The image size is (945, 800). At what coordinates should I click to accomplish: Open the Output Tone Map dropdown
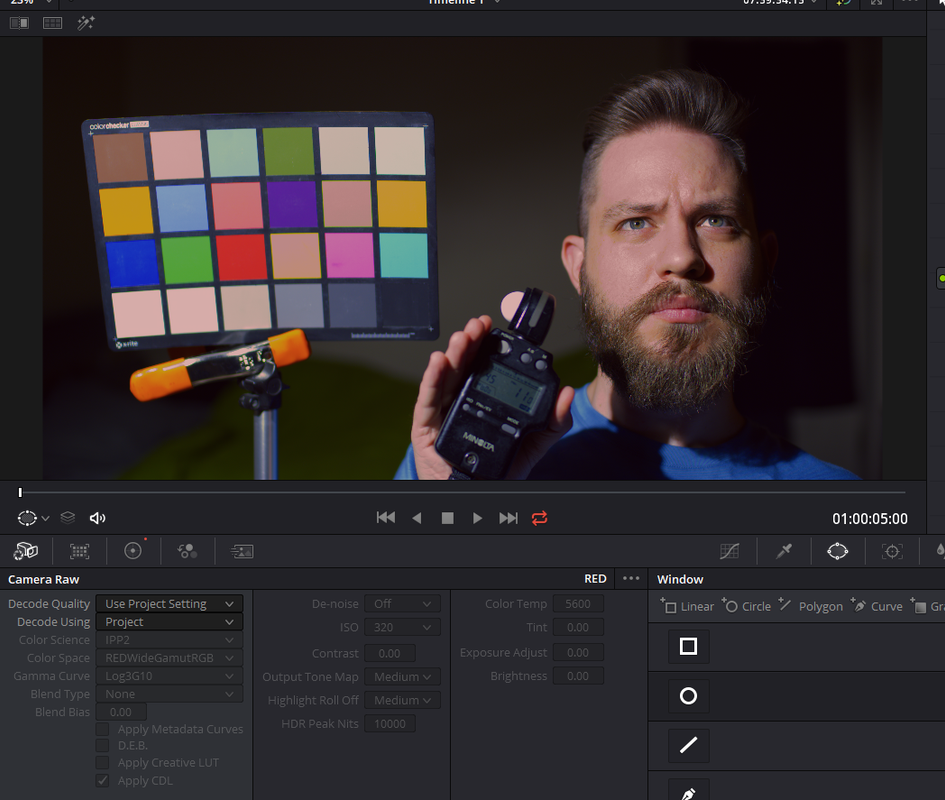point(403,676)
